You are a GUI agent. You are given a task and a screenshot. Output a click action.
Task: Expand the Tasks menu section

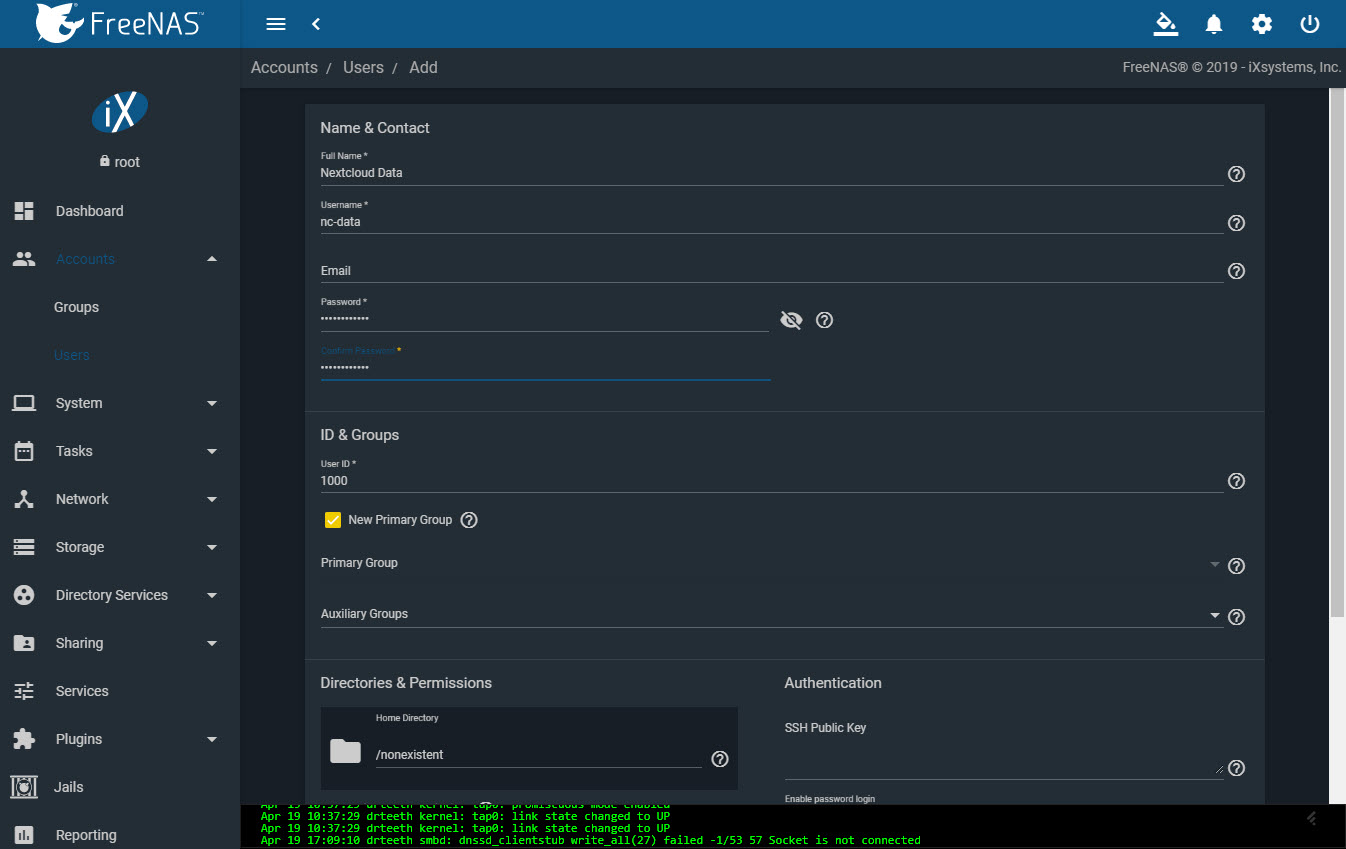click(x=211, y=451)
